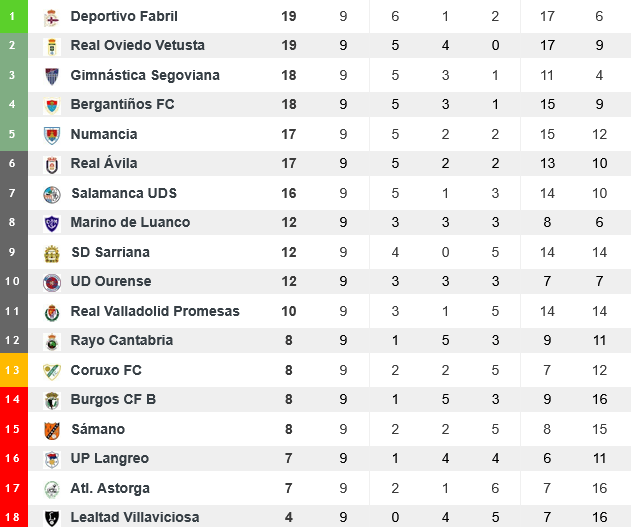Click the Sámano orange crest icon

52,430
